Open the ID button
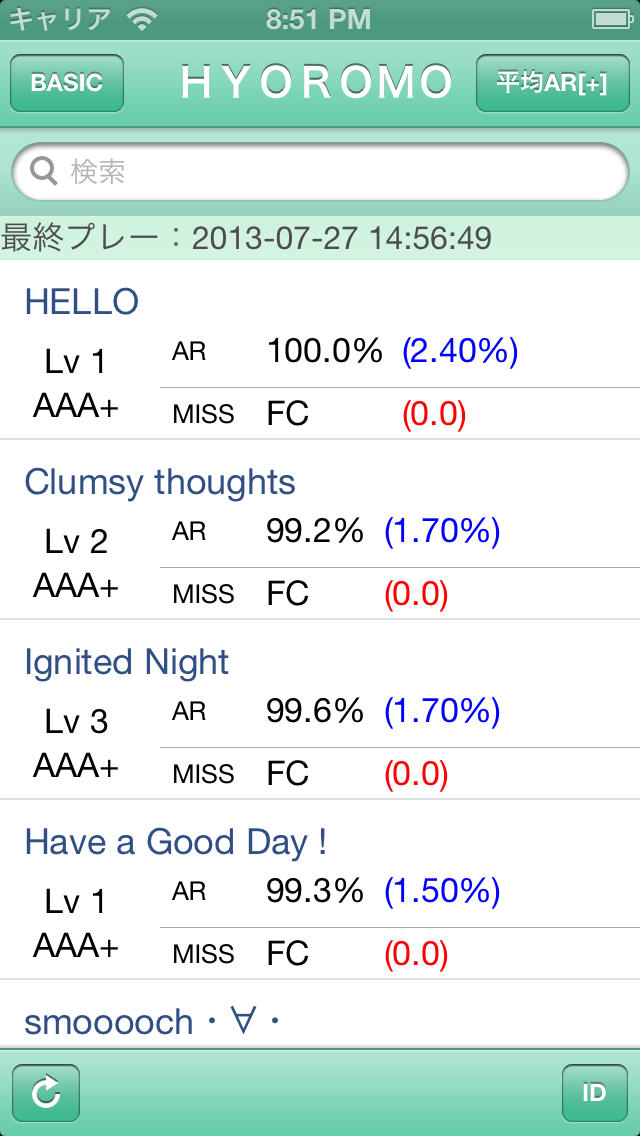This screenshot has height=1136, width=640. (594, 1092)
